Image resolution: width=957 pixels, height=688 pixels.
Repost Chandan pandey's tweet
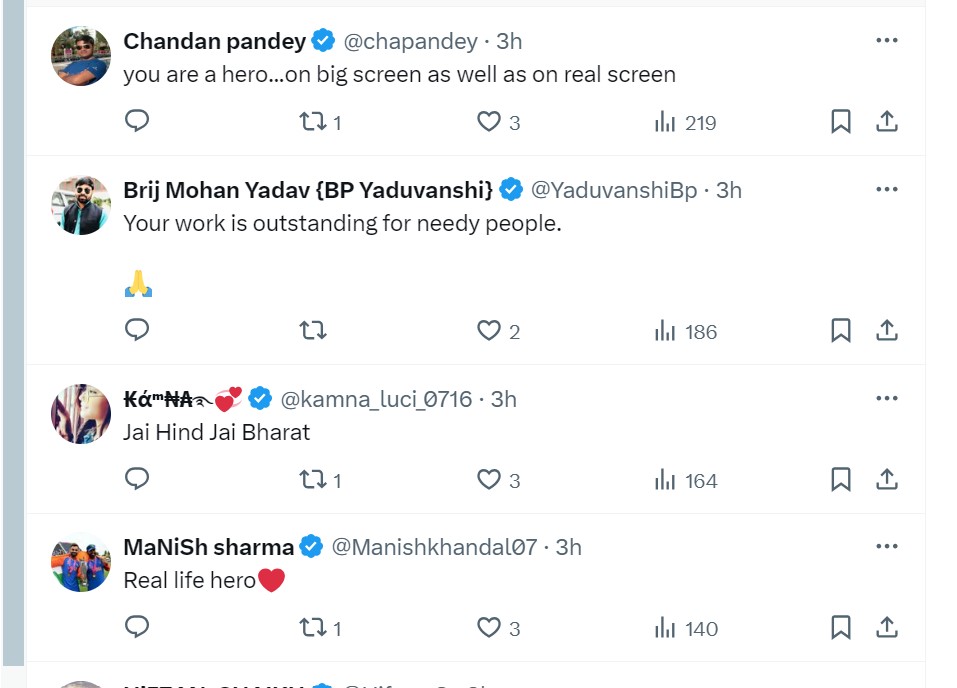[313, 122]
